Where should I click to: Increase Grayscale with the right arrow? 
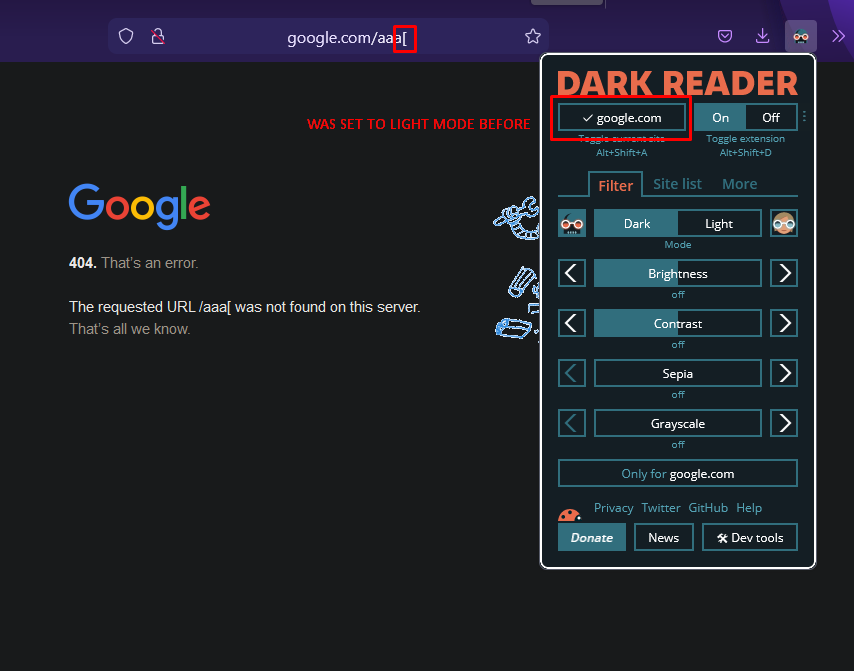click(x=784, y=424)
